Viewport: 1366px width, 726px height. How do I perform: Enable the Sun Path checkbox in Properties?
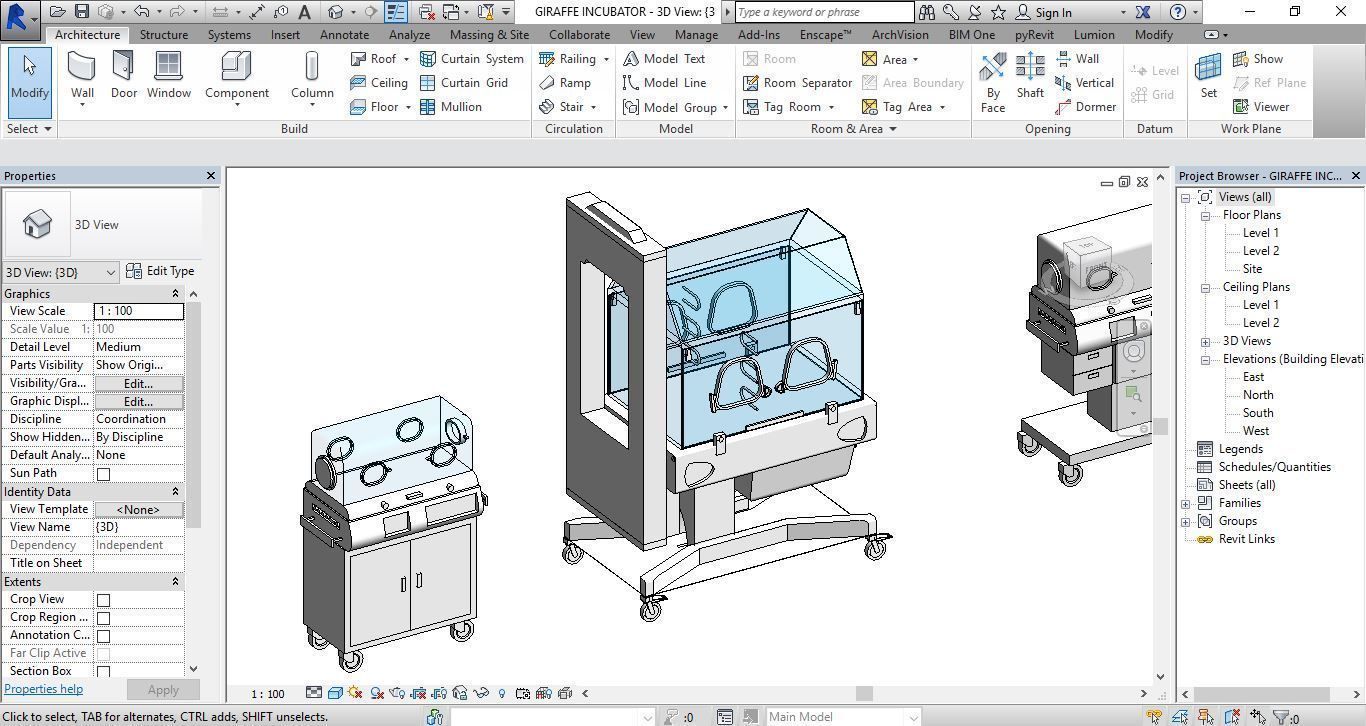coord(104,473)
